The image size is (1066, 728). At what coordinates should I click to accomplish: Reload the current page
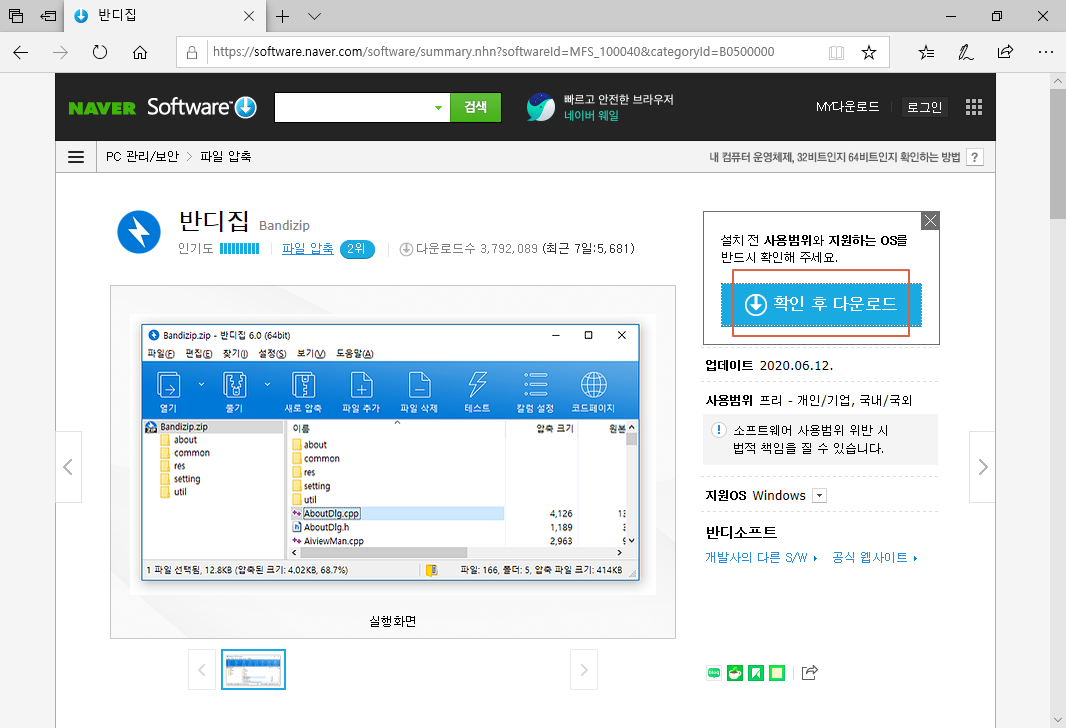pos(100,52)
